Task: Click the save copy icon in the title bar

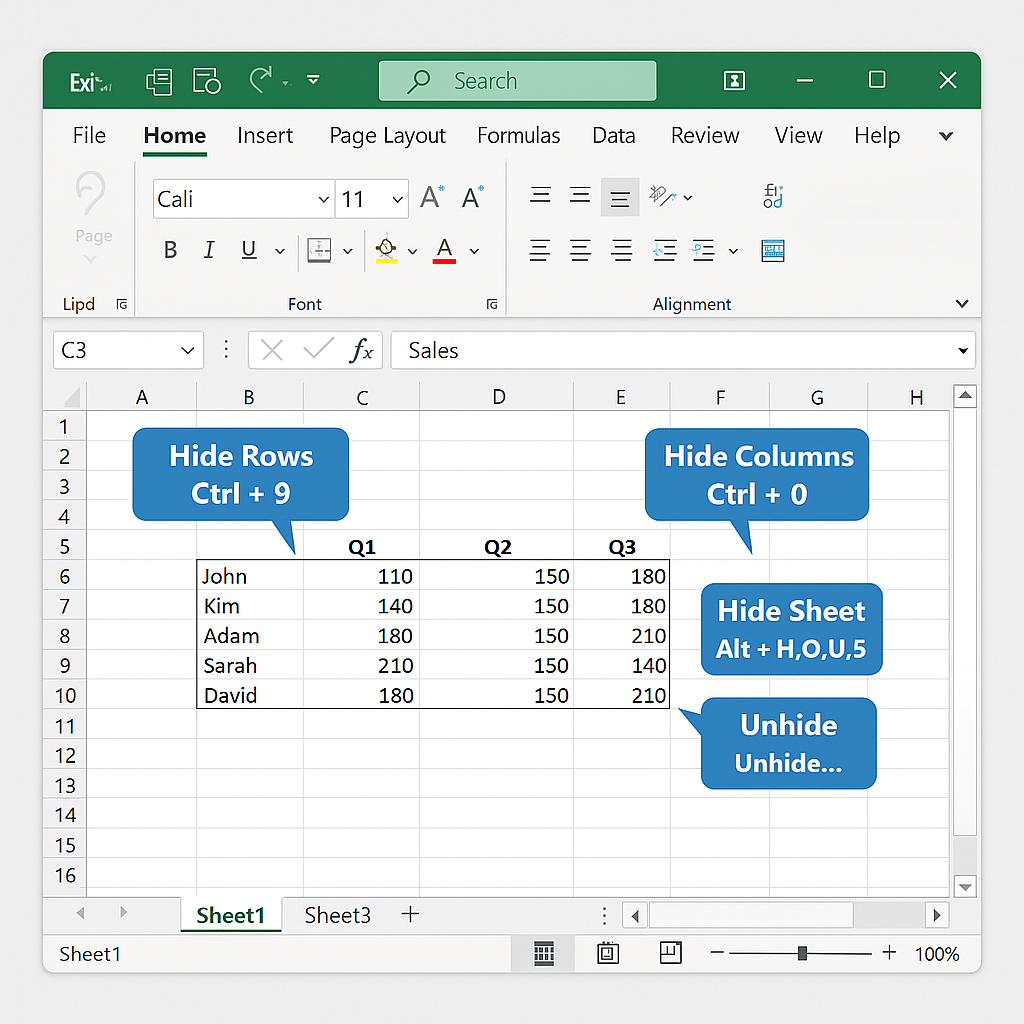Action: coord(159,82)
